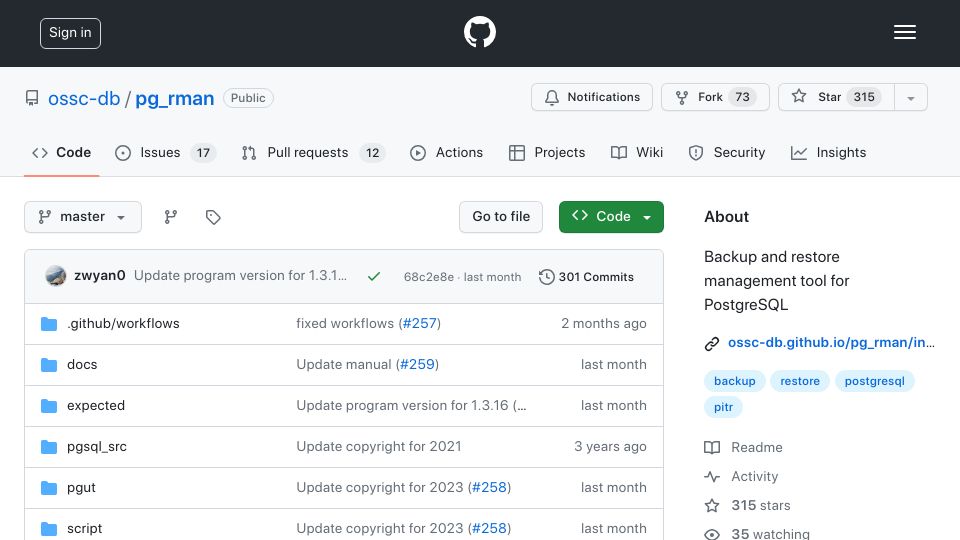Click the folder icon beside pgsql_src

(49, 447)
